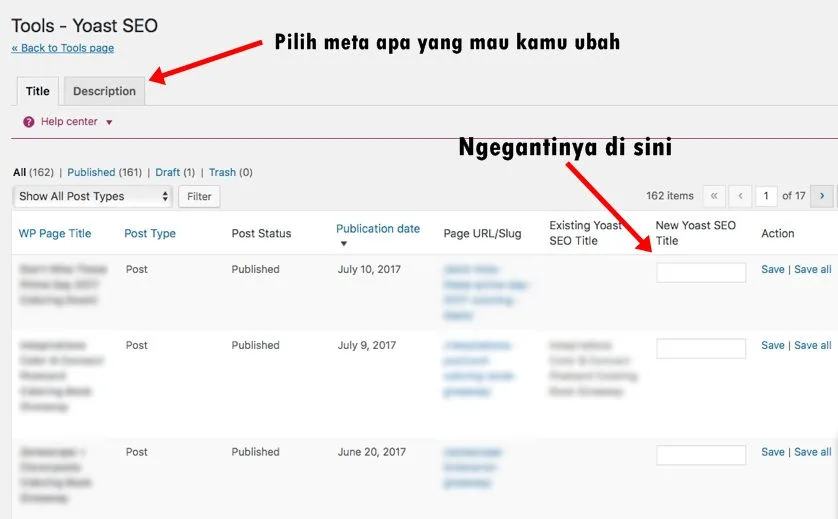This screenshot has width=838, height=519.
Task: Click the 'Tools - Yoast SEO' heading
Action: click(x=84, y=26)
